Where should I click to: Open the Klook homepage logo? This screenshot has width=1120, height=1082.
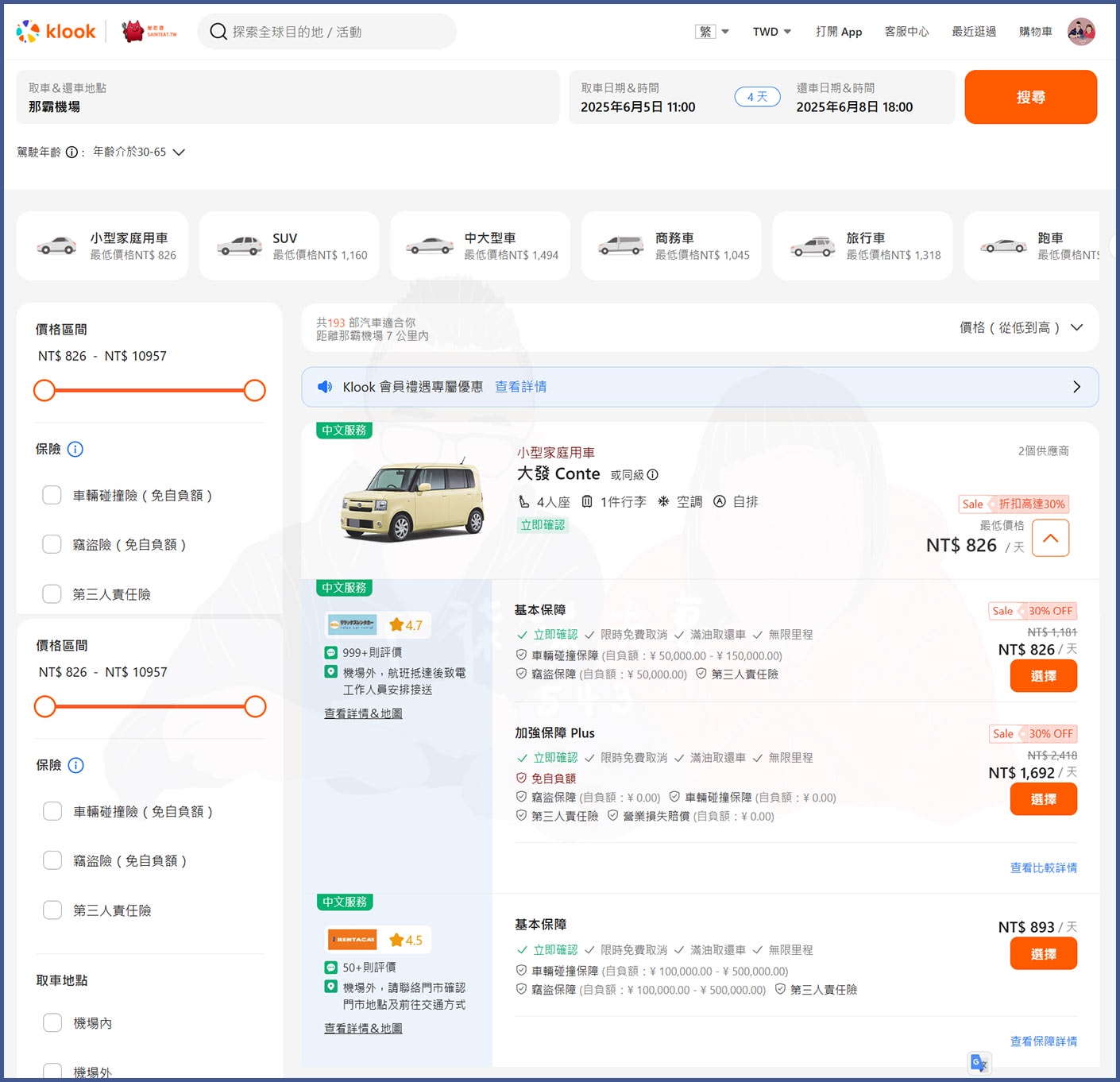pos(56,31)
